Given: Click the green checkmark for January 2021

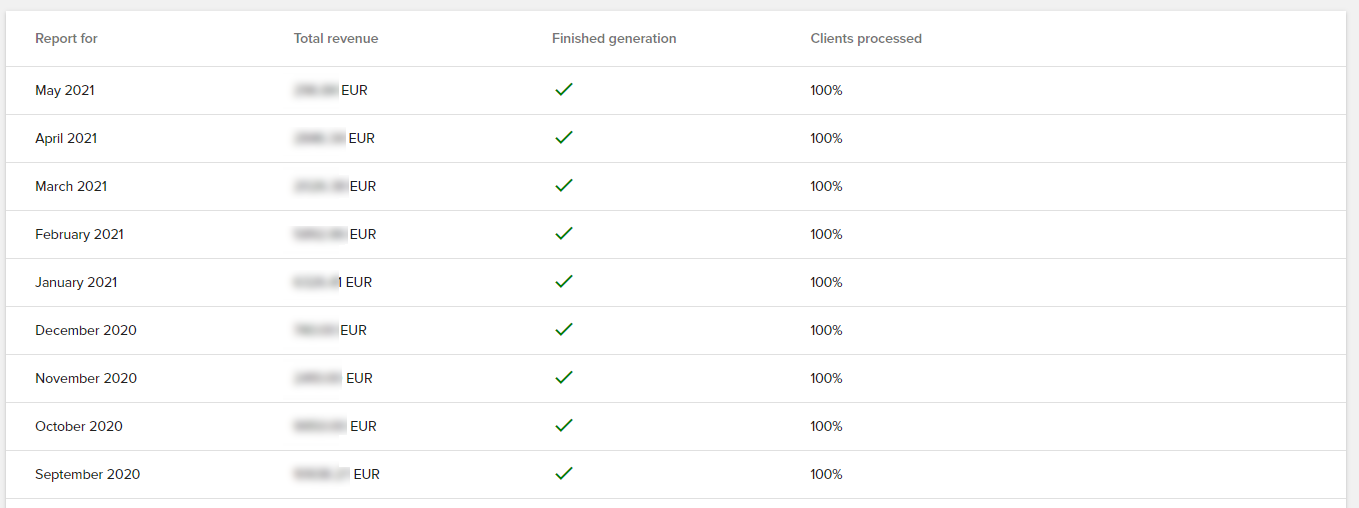Looking at the screenshot, I should (563, 282).
